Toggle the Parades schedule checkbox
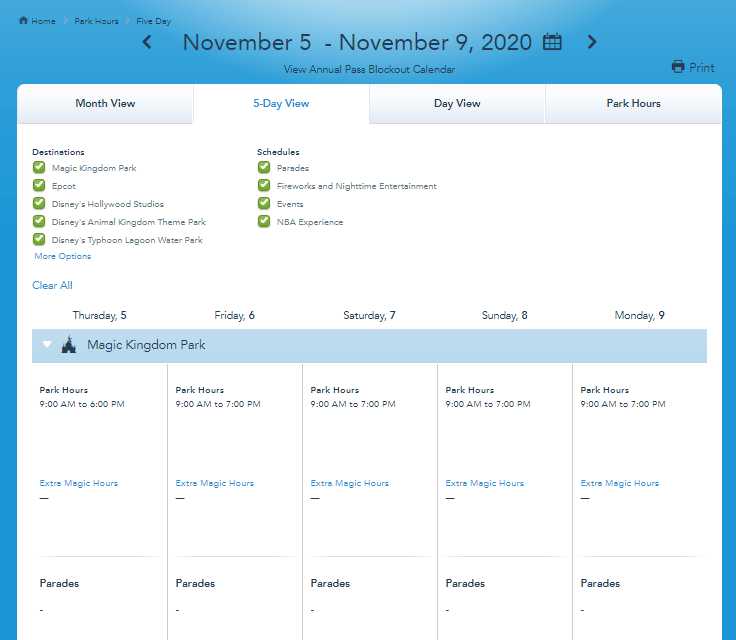 (264, 167)
